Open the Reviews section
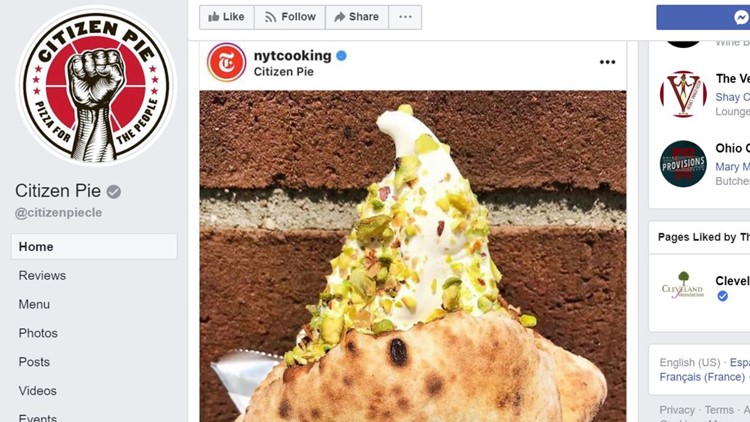750x422 pixels. pyautogui.click(x=42, y=276)
